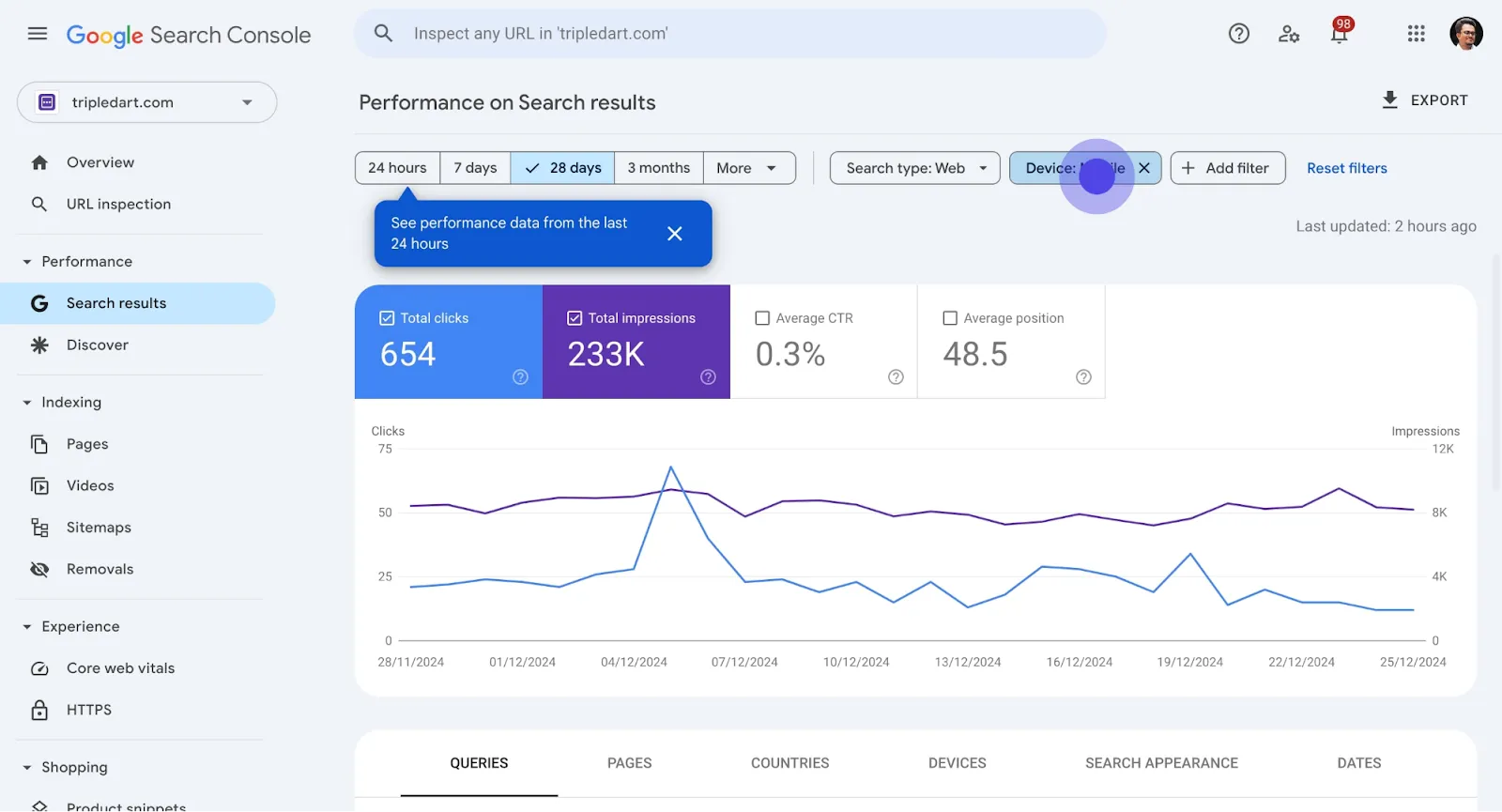Switch to the Search Appearance tab
Screen dimensions: 1502x812
[1162, 763]
